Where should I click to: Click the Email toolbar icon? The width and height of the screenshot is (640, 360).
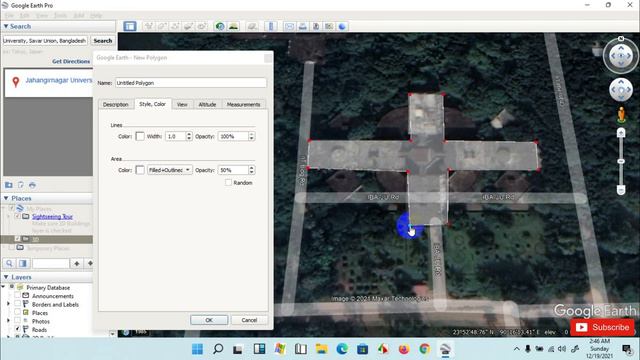click(289, 26)
